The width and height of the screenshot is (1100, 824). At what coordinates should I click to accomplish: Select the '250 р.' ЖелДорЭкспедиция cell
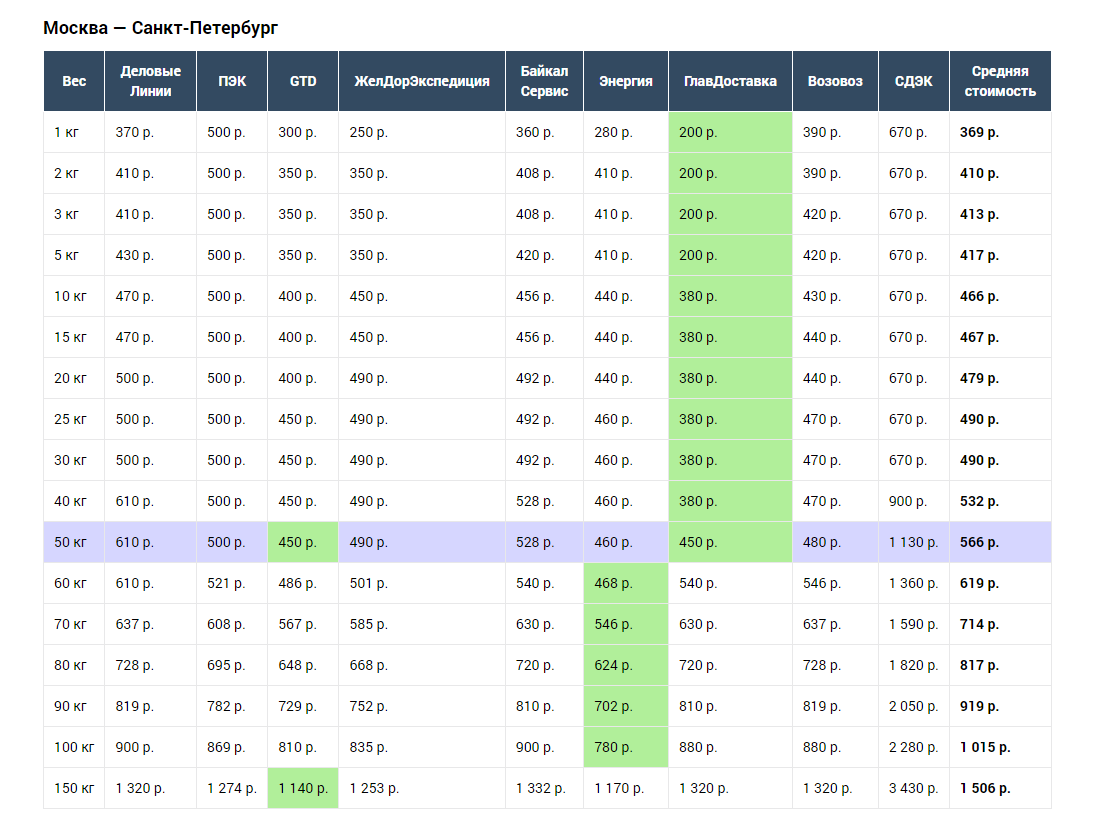pos(422,132)
